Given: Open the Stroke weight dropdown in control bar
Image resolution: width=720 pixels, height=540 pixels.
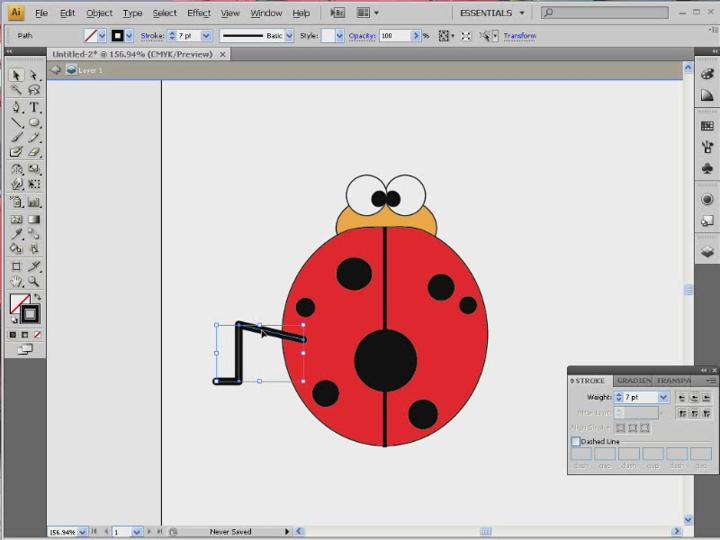Looking at the screenshot, I should pyautogui.click(x=206, y=35).
